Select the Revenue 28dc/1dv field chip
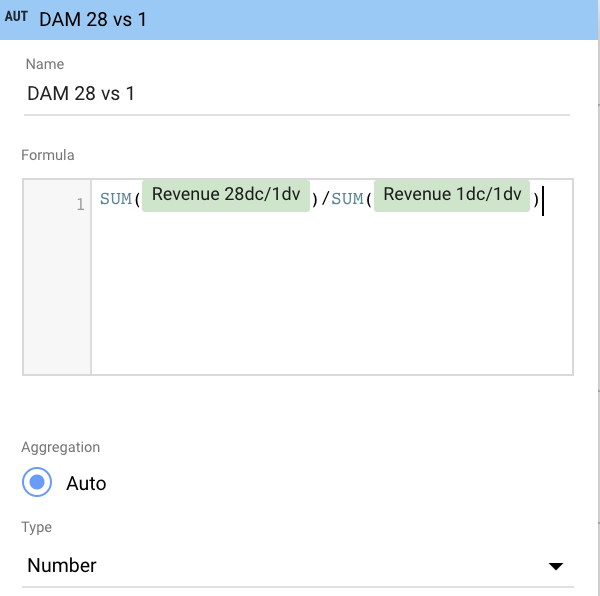Image resolution: width=600 pixels, height=596 pixels. click(226, 195)
